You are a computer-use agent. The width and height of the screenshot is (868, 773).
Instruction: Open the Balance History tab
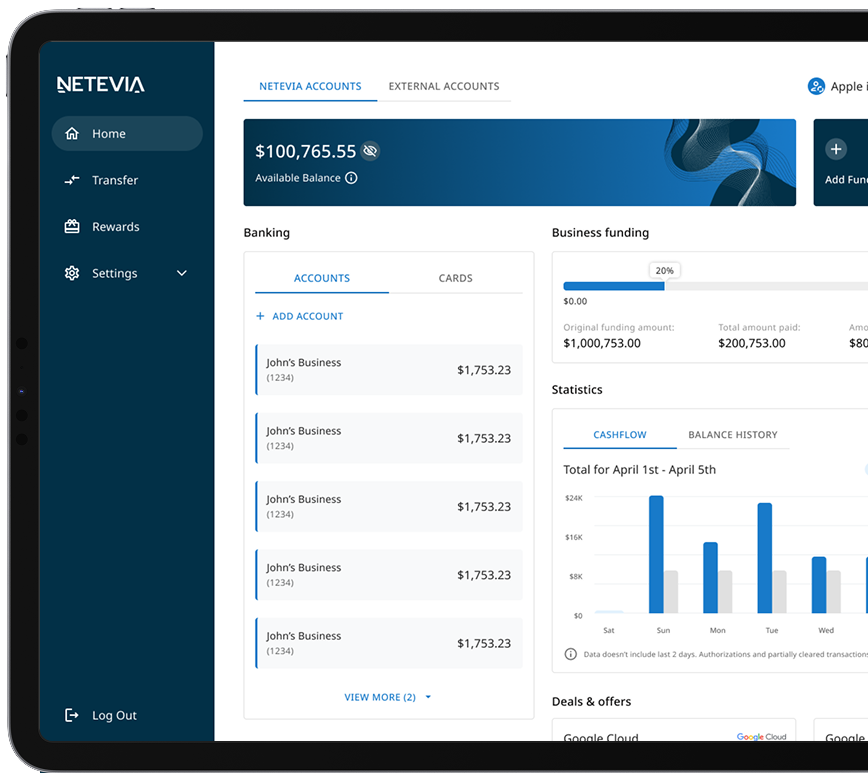(x=732, y=435)
